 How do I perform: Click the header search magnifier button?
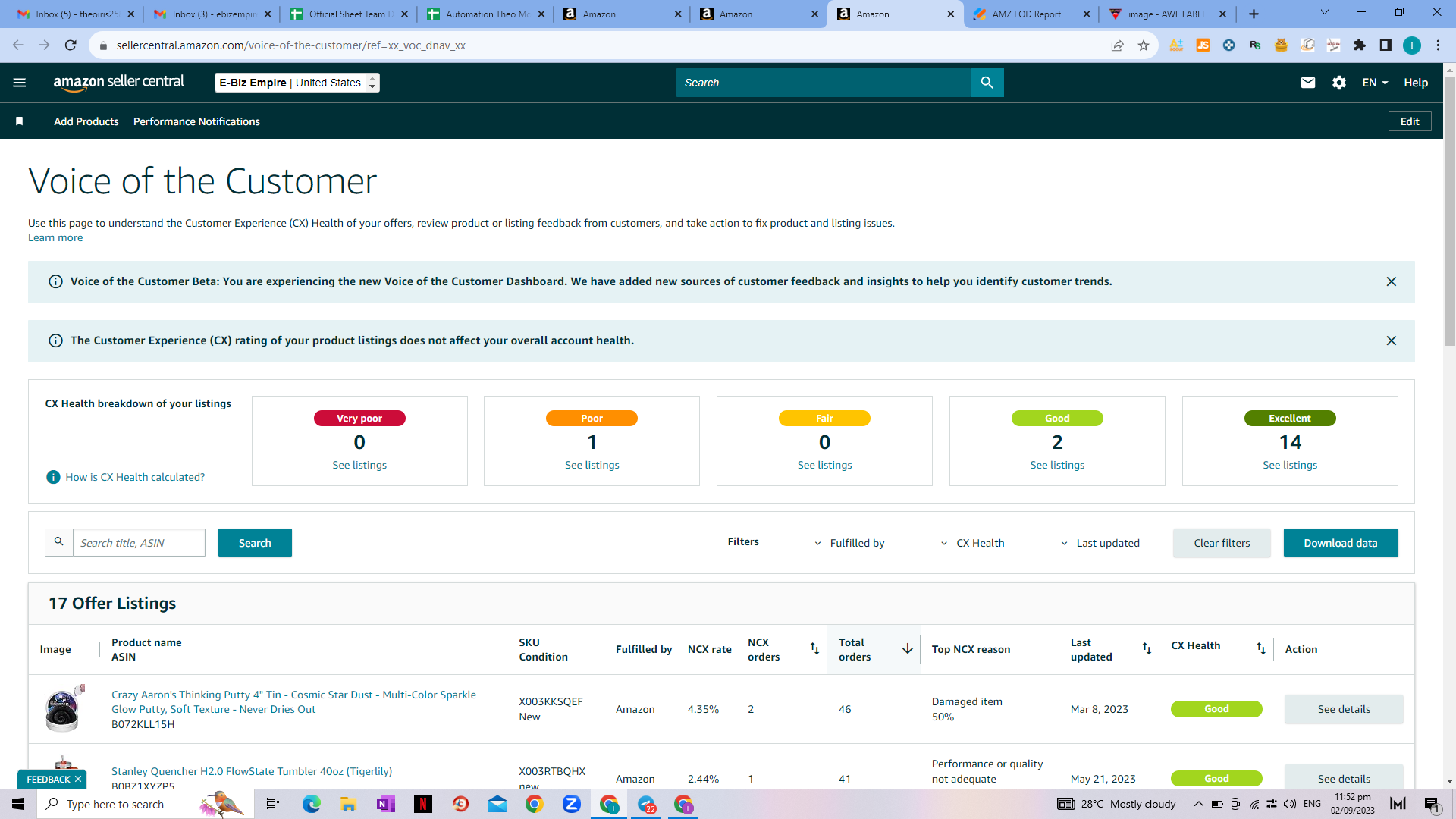[x=987, y=83]
